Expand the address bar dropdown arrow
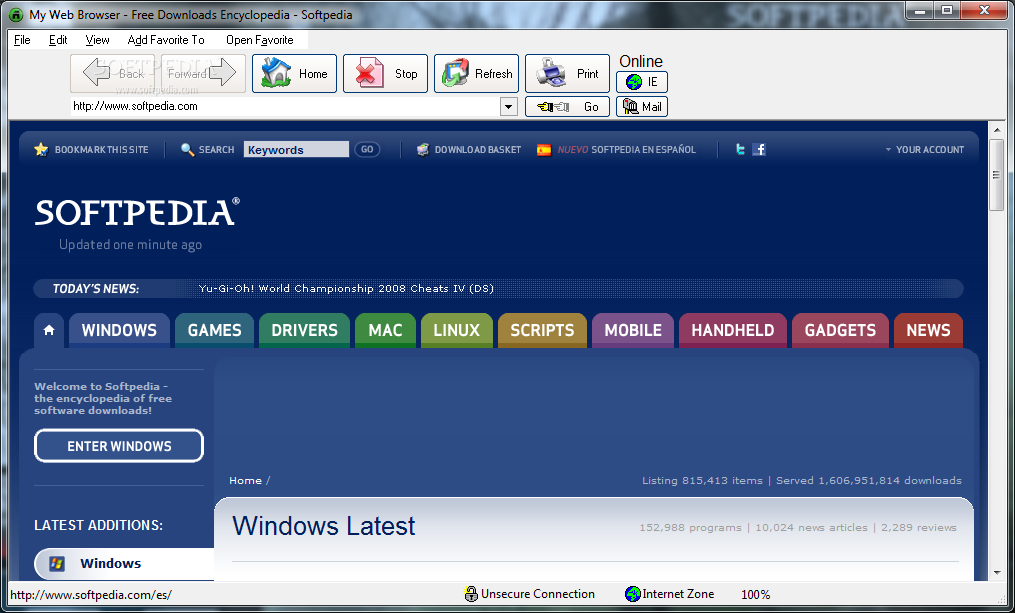Screen dimensions: 1015x613 (509, 106)
